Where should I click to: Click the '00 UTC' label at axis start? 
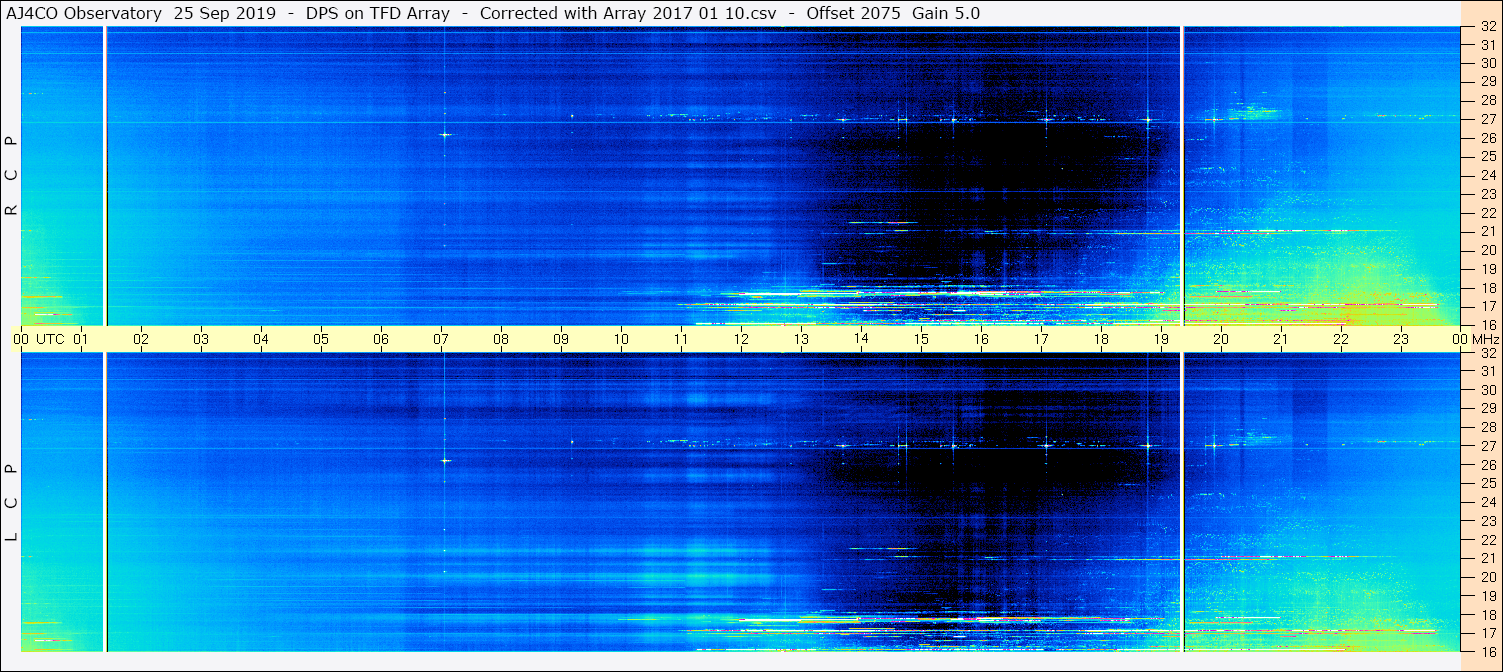coord(40,339)
